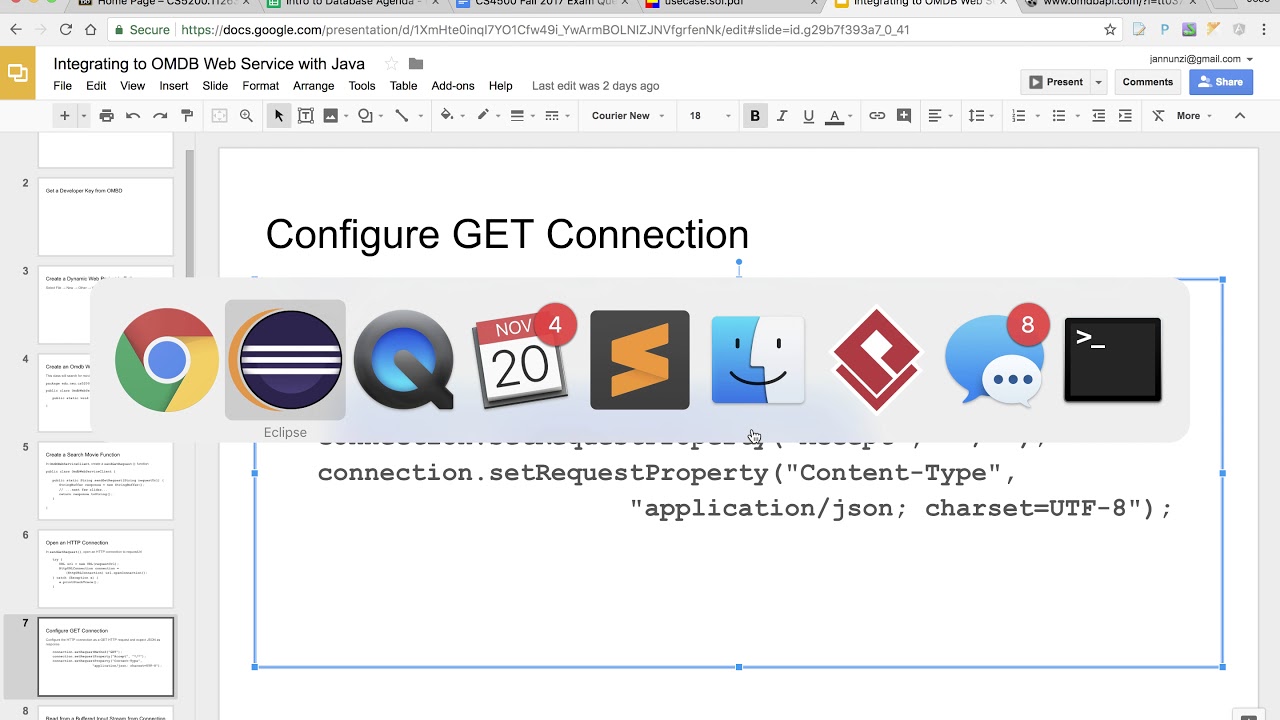The height and width of the screenshot is (720, 1280).
Task: Toggle Italic formatting
Action: coord(782,116)
